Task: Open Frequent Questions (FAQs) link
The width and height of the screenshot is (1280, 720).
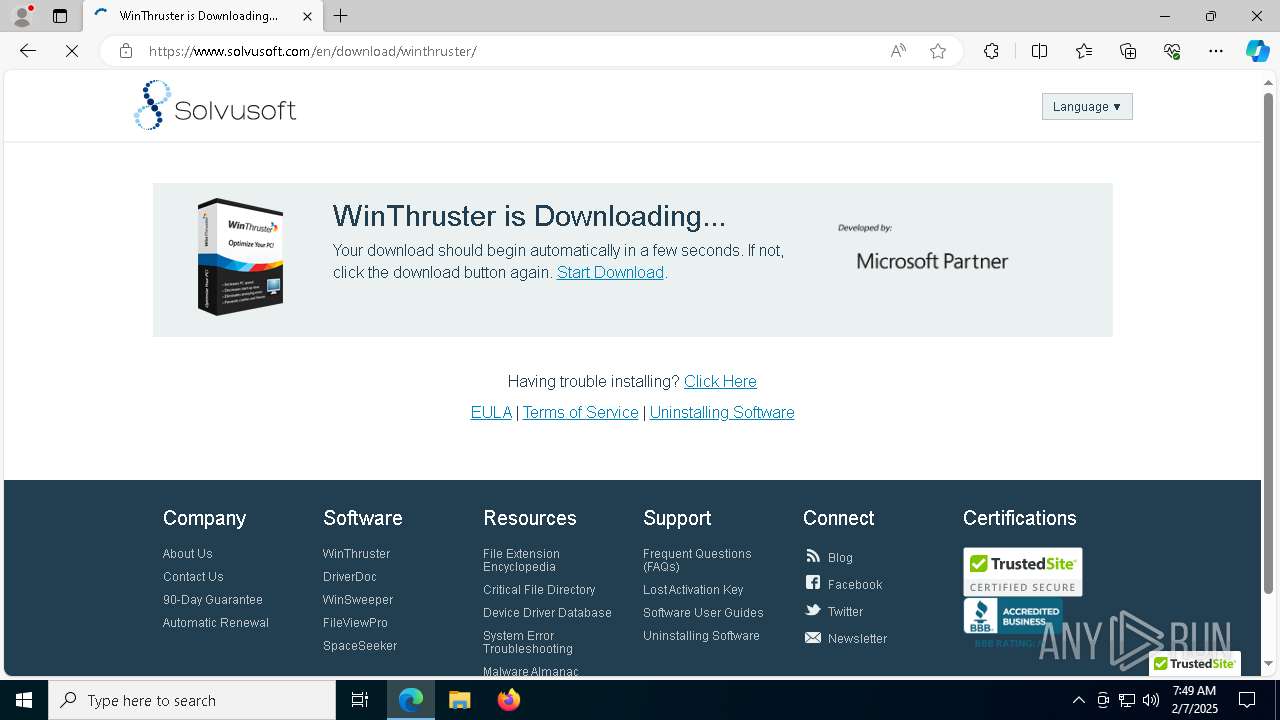Action: (x=697, y=560)
